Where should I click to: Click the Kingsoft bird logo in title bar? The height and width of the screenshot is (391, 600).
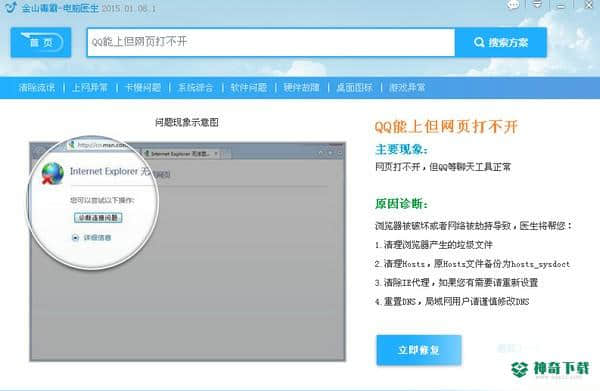click(x=10, y=7)
